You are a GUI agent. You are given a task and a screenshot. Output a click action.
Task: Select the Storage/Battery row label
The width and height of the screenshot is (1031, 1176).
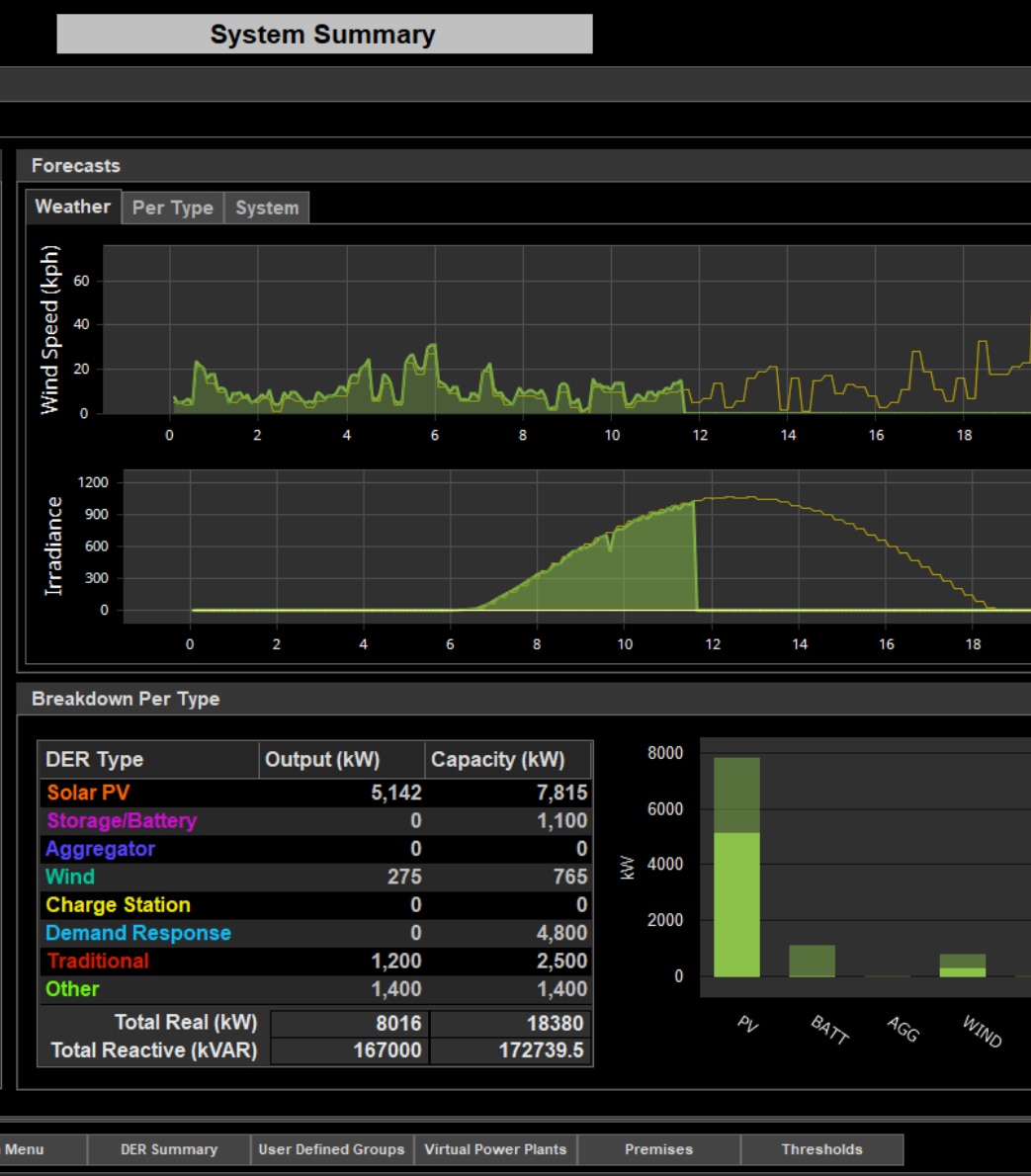122,820
